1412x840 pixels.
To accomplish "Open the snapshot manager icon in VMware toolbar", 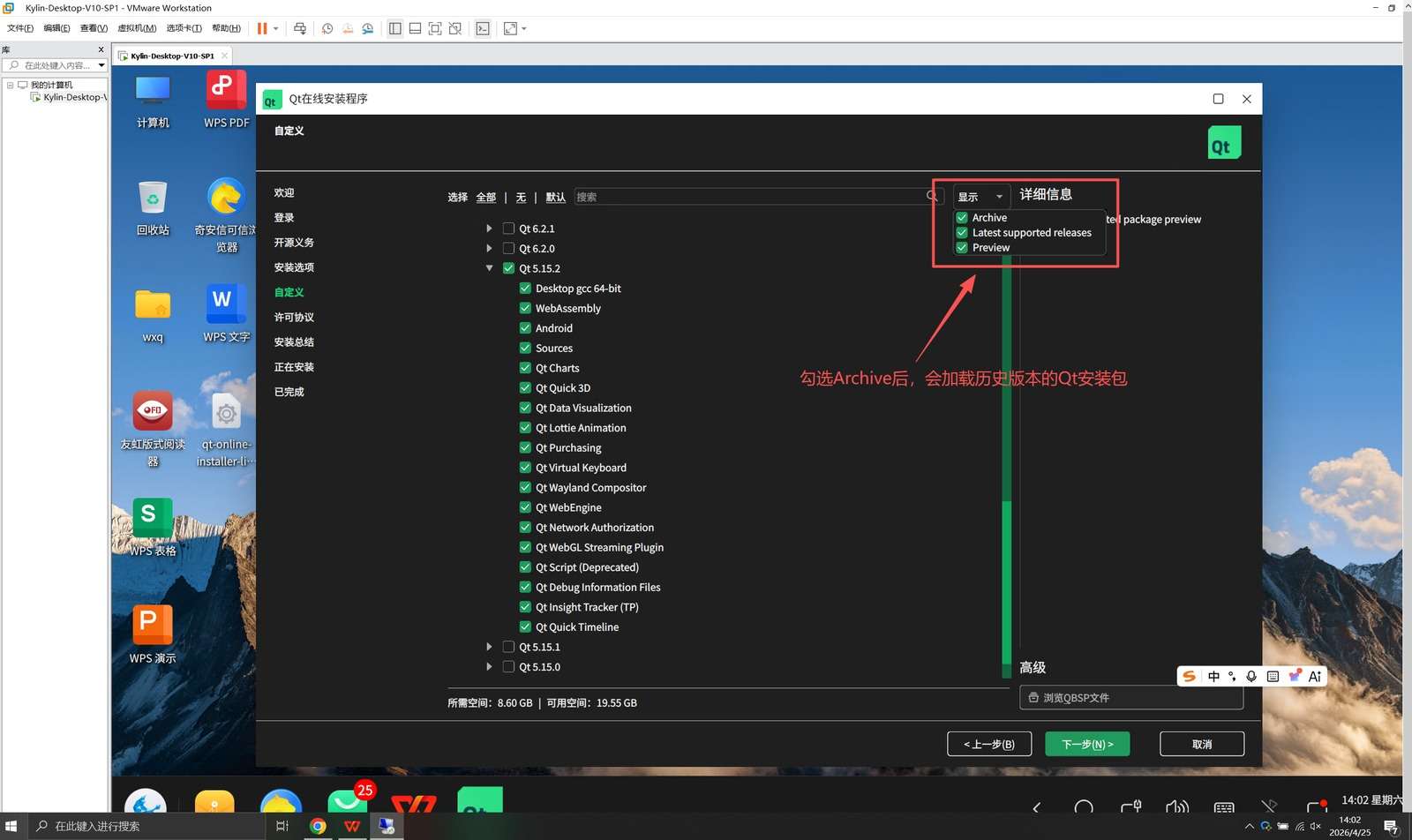I will coord(368,28).
